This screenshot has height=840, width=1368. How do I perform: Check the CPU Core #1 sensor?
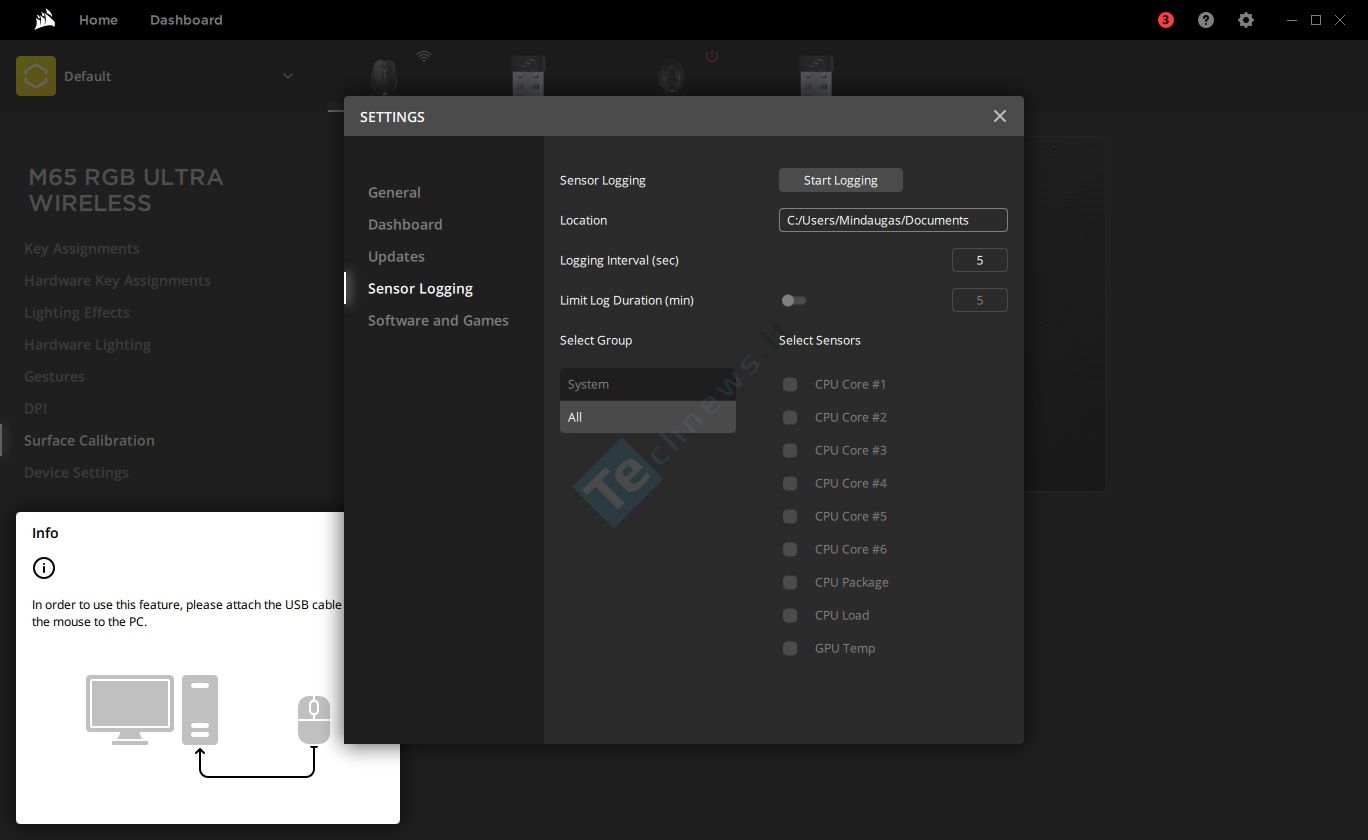pyautogui.click(x=790, y=384)
